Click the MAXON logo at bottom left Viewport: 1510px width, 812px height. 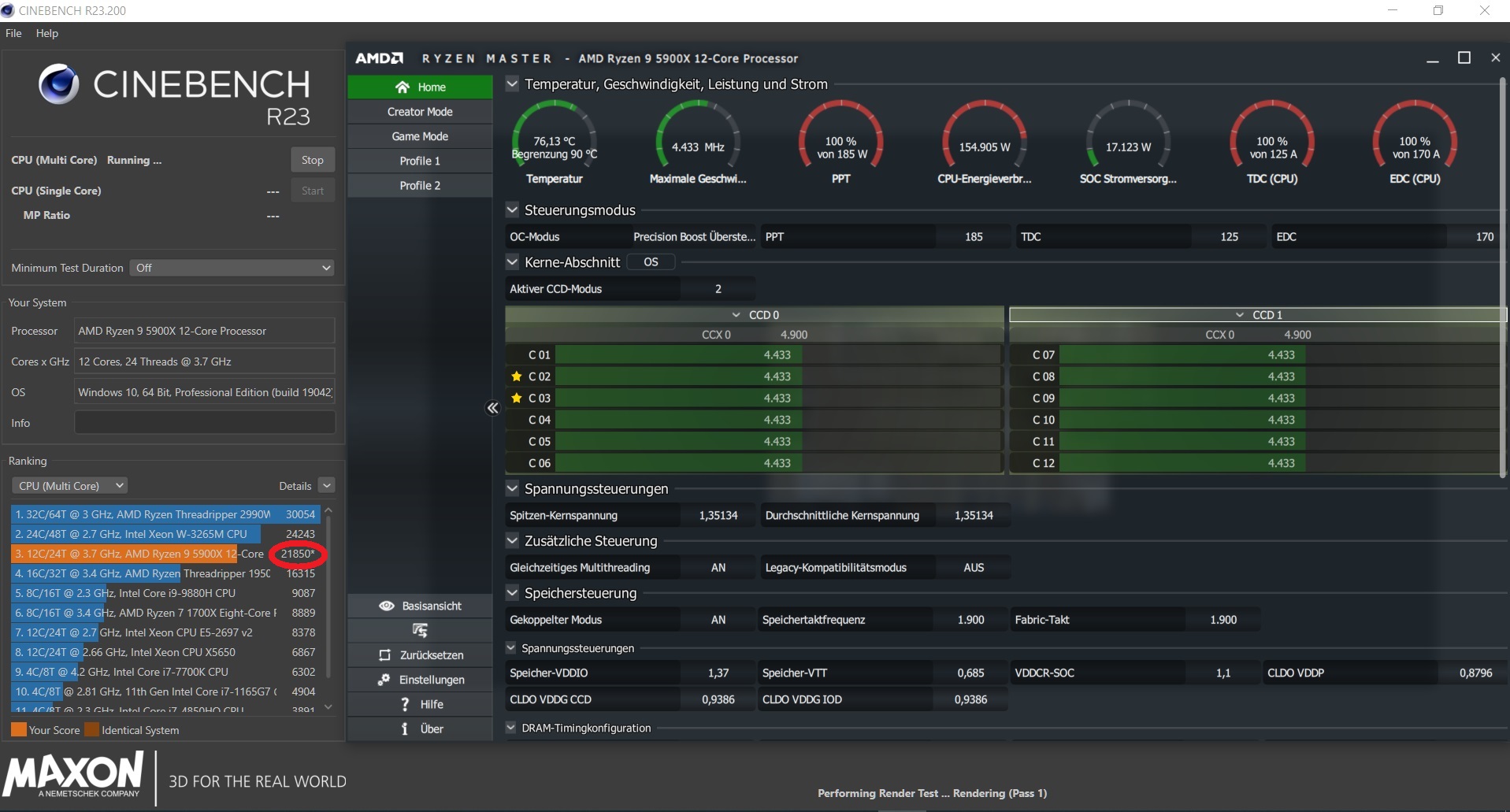[x=74, y=775]
